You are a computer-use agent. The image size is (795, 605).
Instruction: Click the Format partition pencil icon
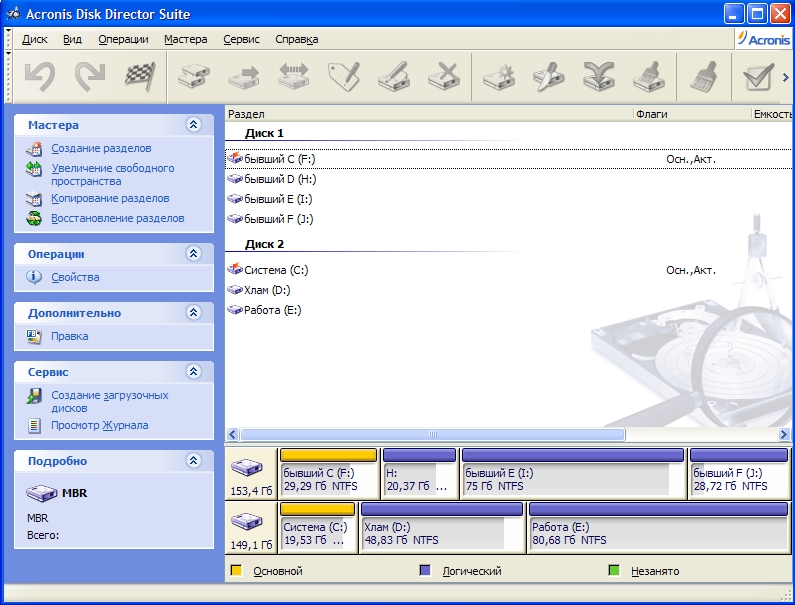point(394,77)
